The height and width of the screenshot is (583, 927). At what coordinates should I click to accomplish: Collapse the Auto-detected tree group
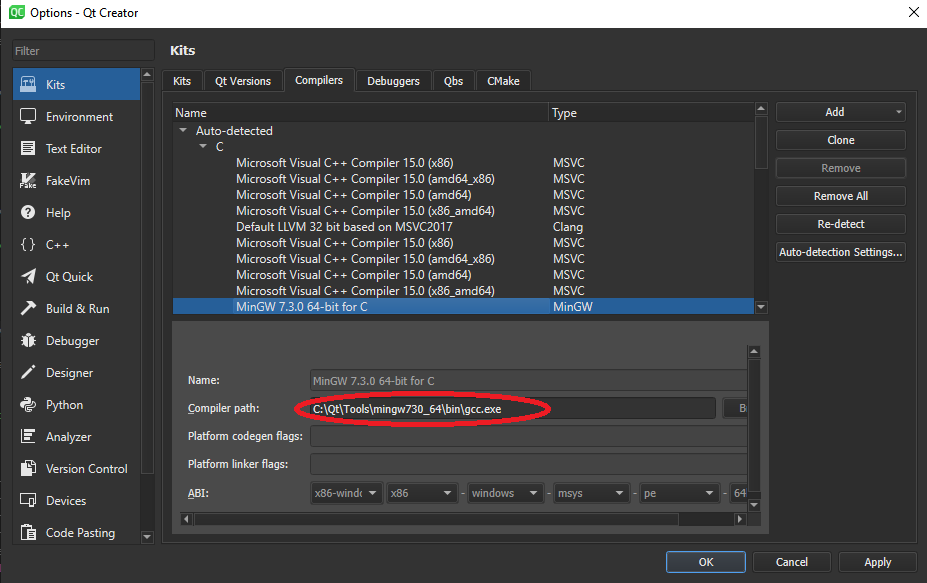[x=183, y=130]
